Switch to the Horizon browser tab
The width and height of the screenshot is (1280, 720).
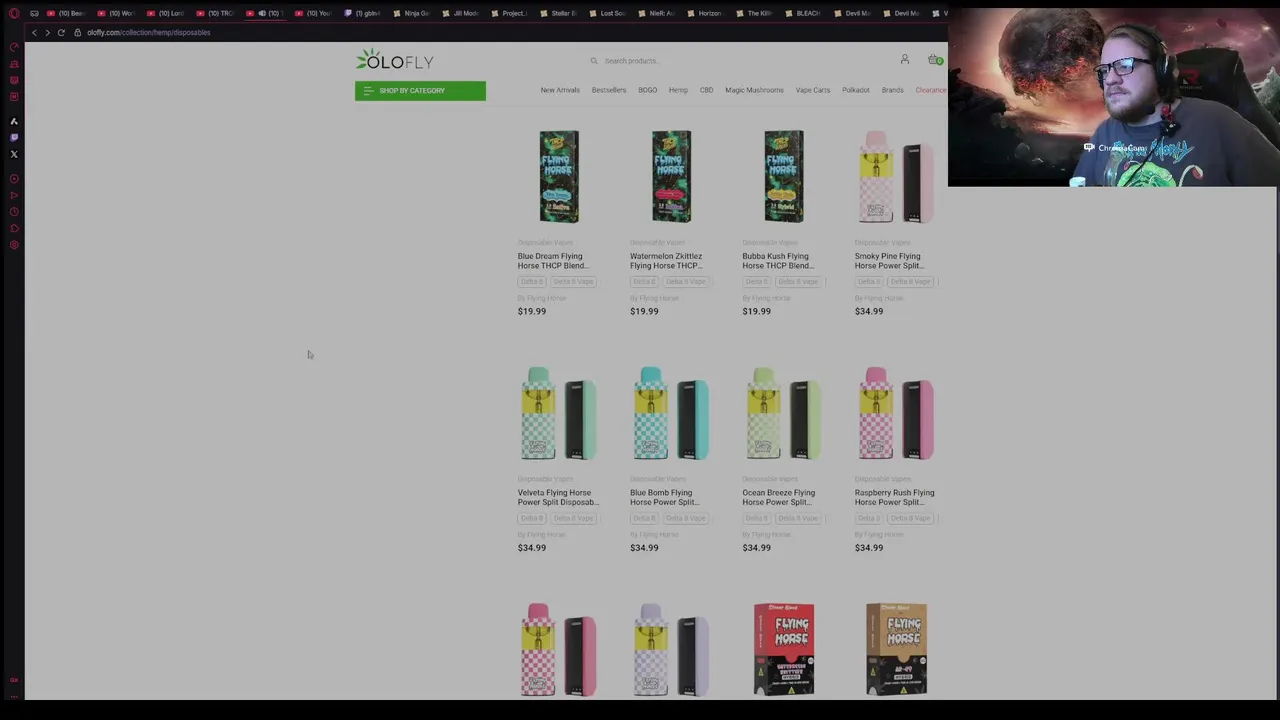click(x=705, y=13)
